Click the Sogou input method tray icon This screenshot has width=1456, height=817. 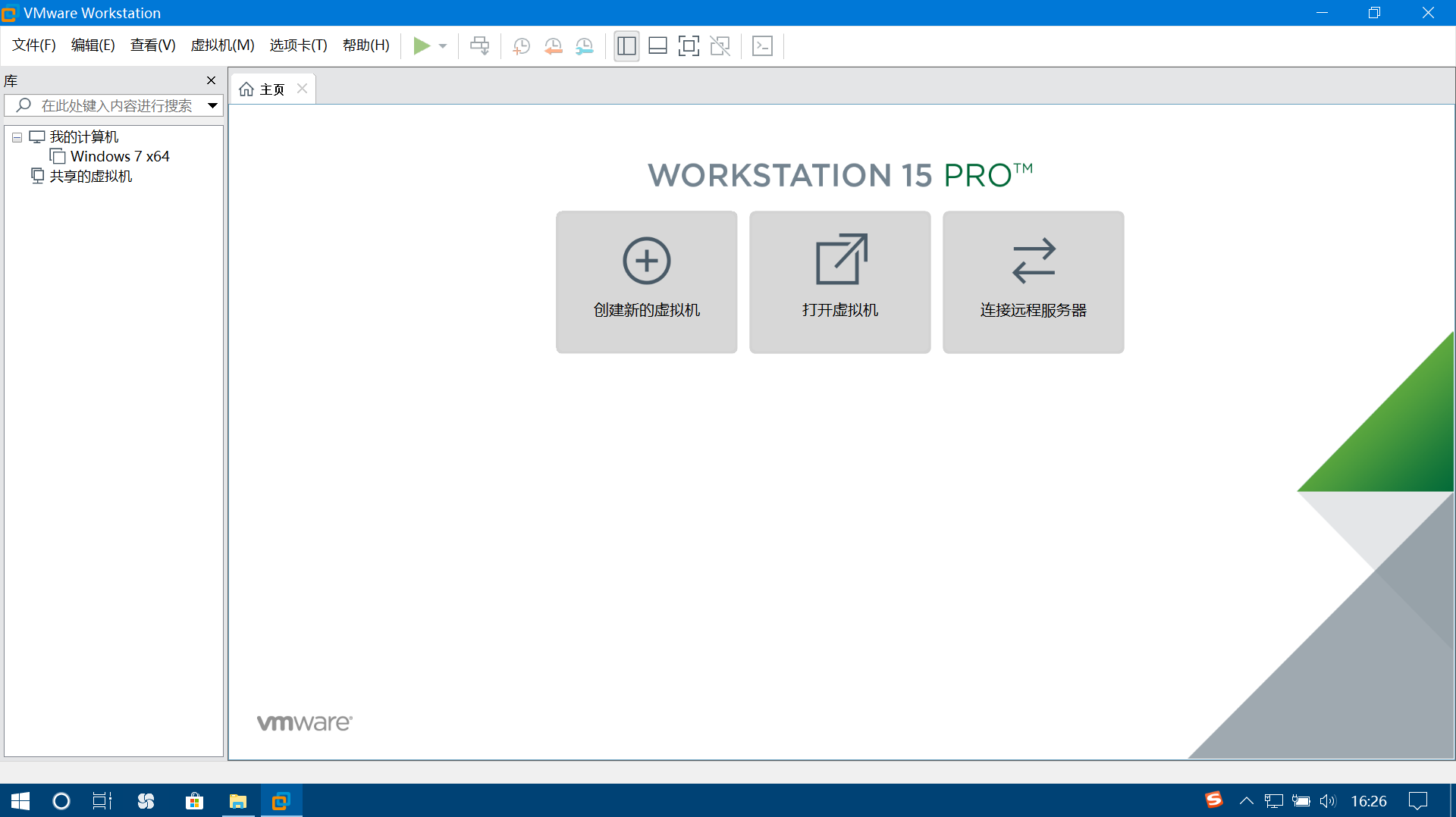click(x=1213, y=800)
